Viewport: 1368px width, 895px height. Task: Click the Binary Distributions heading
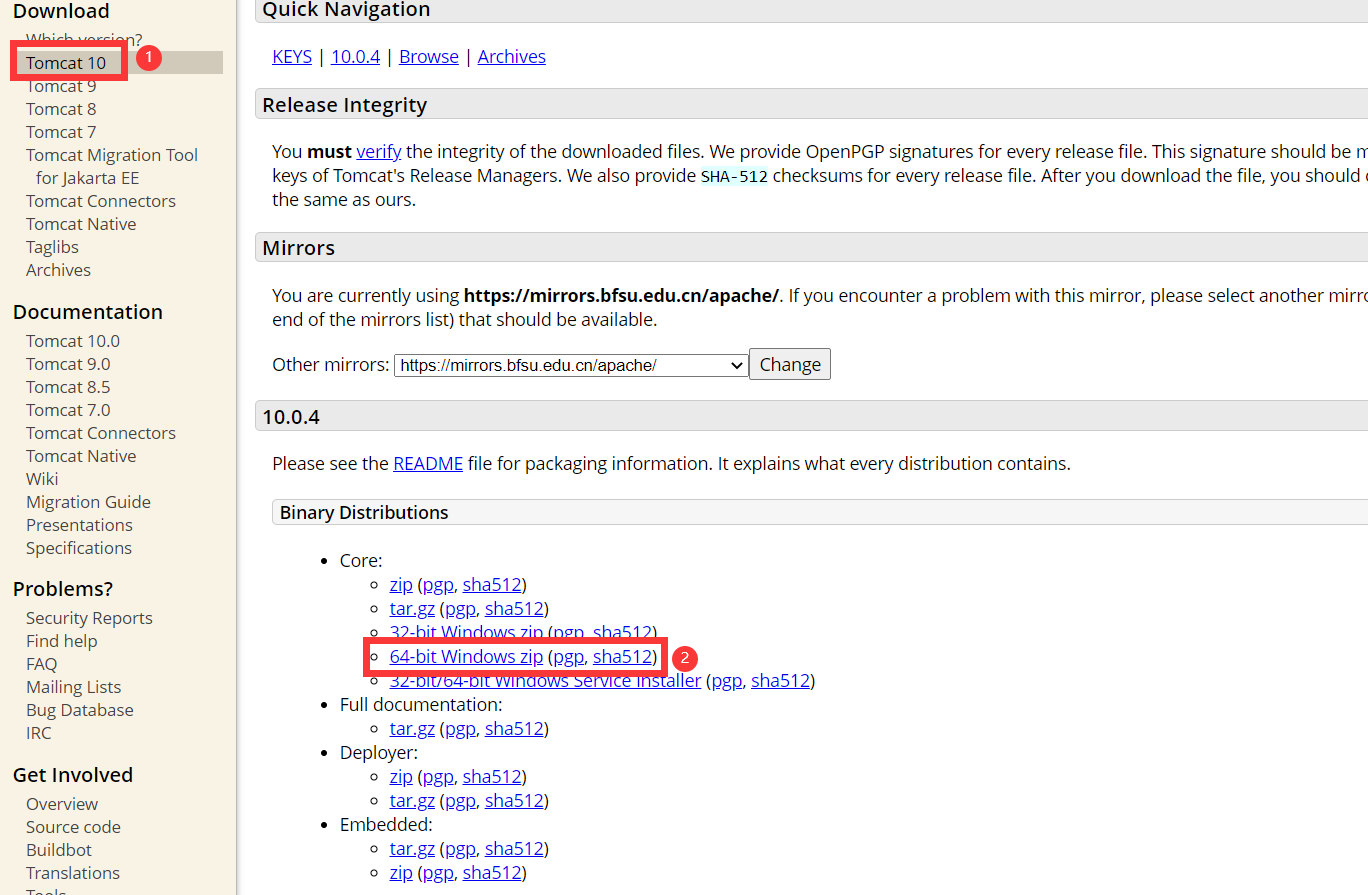tap(364, 513)
